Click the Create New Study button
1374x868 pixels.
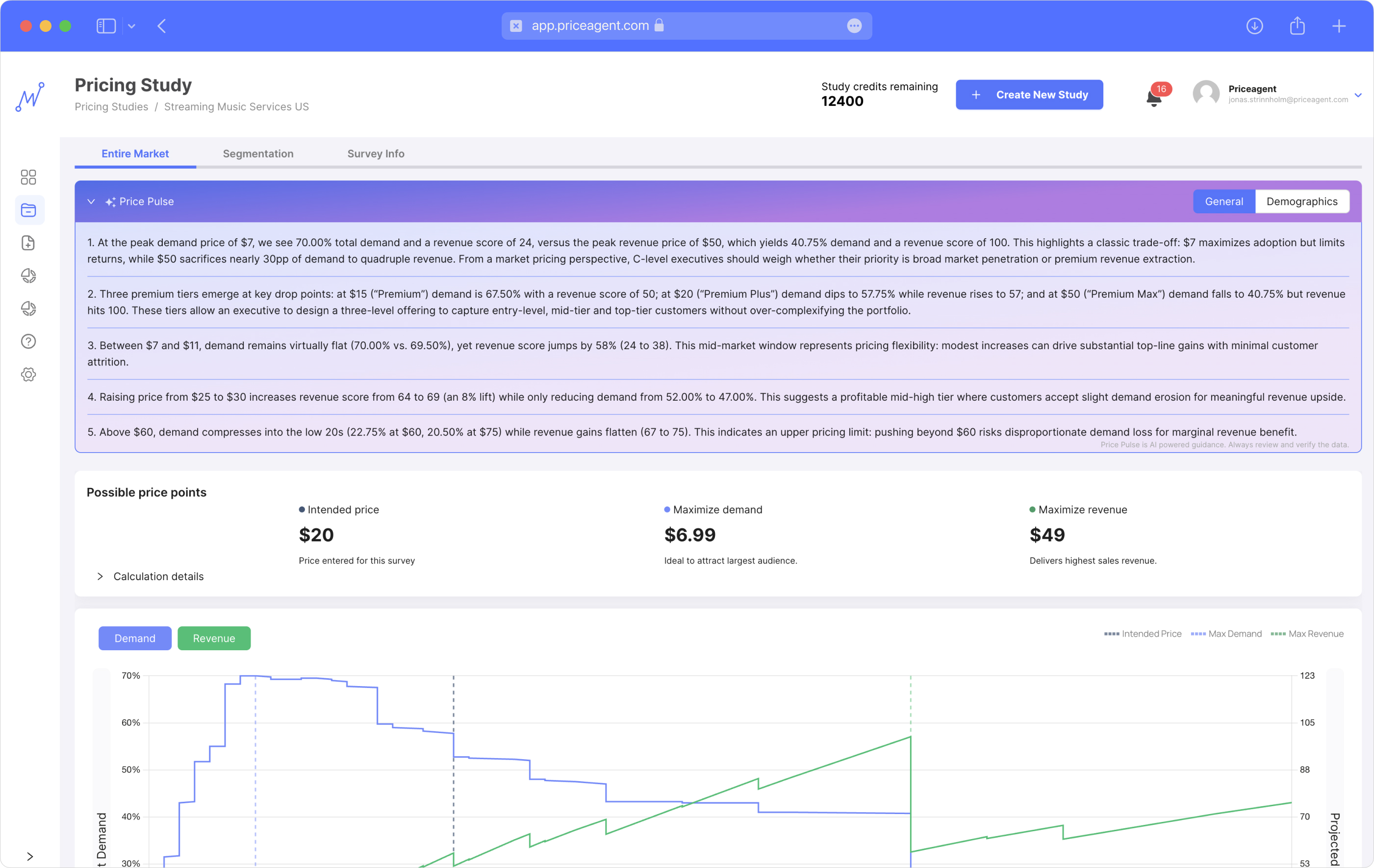tap(1029, 95)
